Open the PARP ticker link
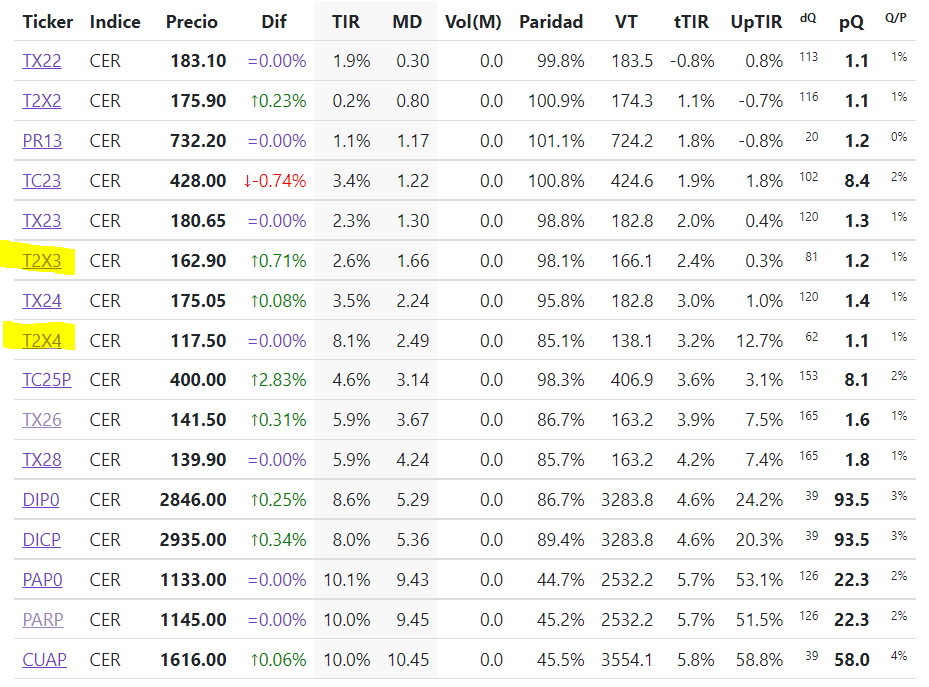Screen dimensions: 929x687 coord(43,619)
